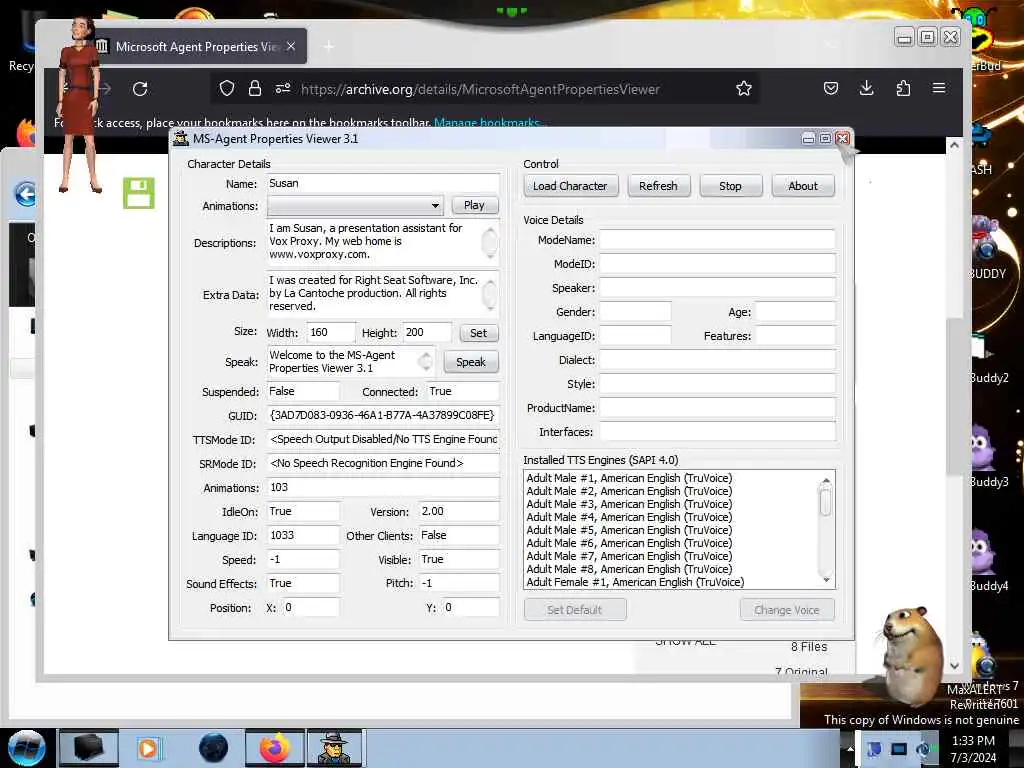Click the Load Character button
The image size is (1024, 768).
[x=569, y=186]
